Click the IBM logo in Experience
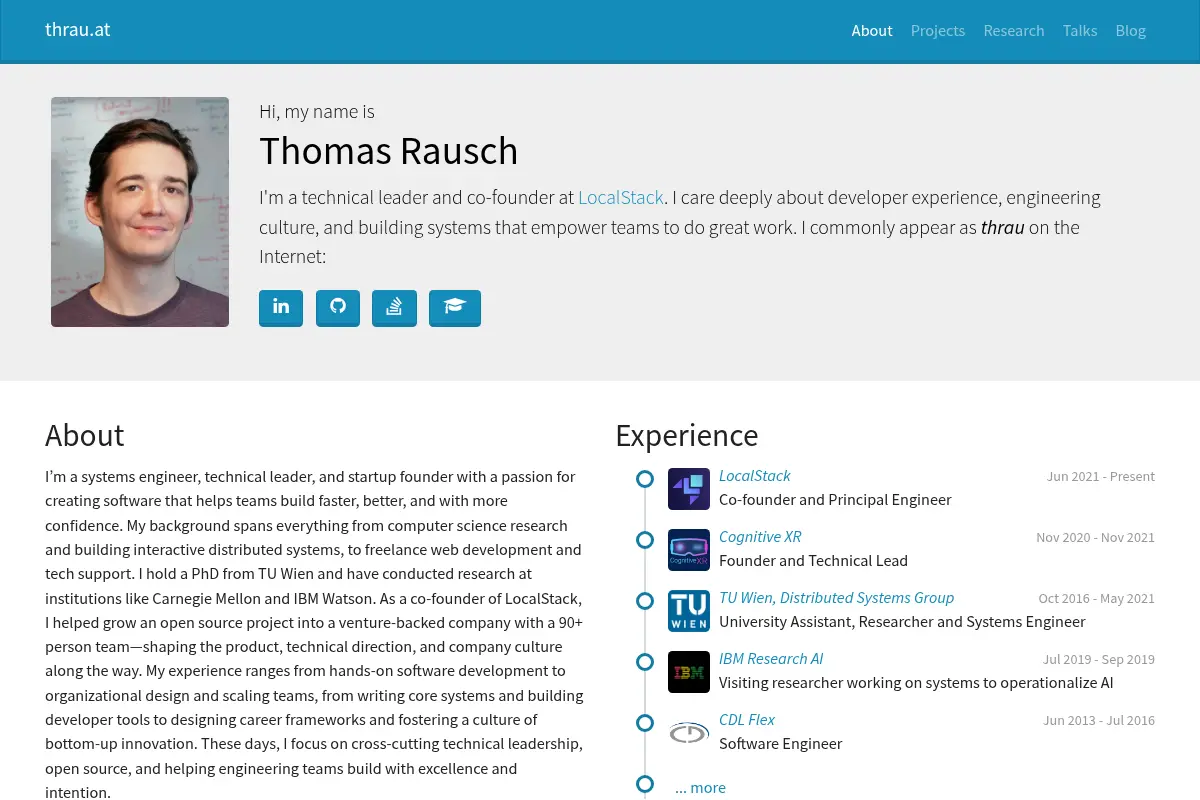The image size is (1200, 800). 689,672
